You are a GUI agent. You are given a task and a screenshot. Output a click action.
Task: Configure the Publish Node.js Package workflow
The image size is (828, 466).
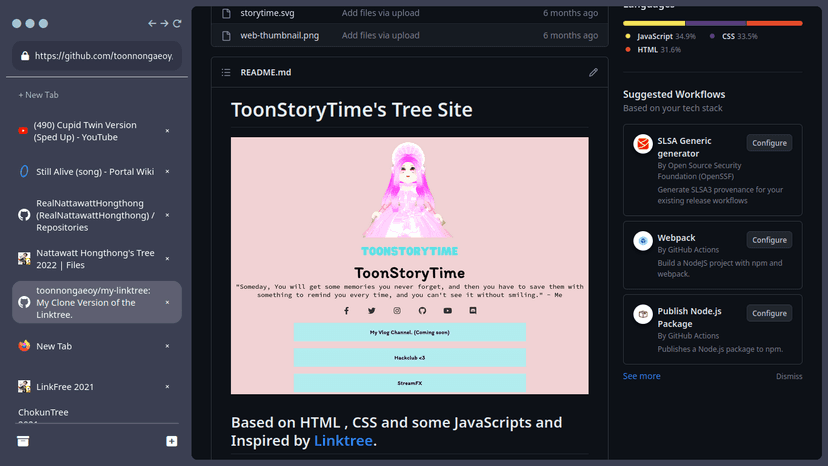(769, 313)
